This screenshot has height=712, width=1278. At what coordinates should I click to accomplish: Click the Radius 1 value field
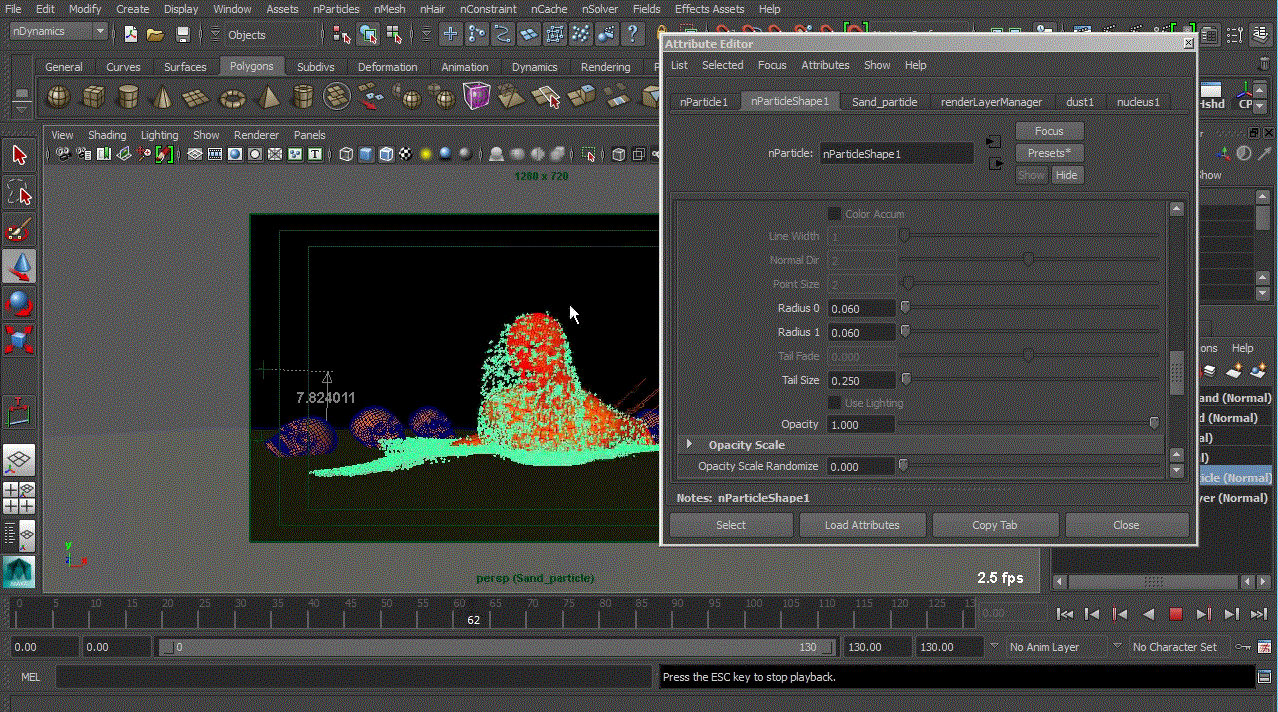click(861, 332)
